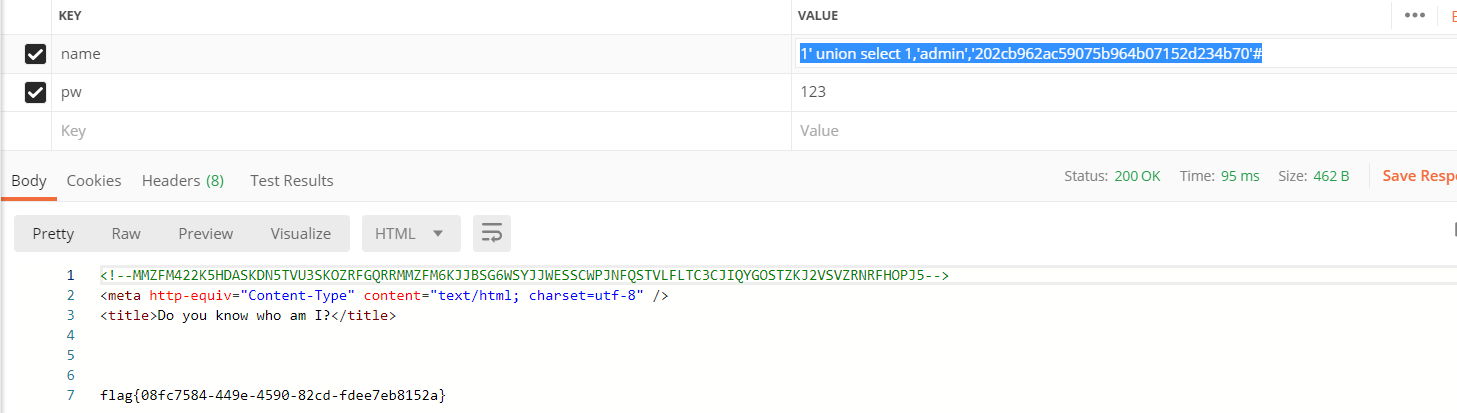The width and height of the screenshot is (1457, 413).
Task: Open the Test Results tab
Action: [x=292, y=180]
